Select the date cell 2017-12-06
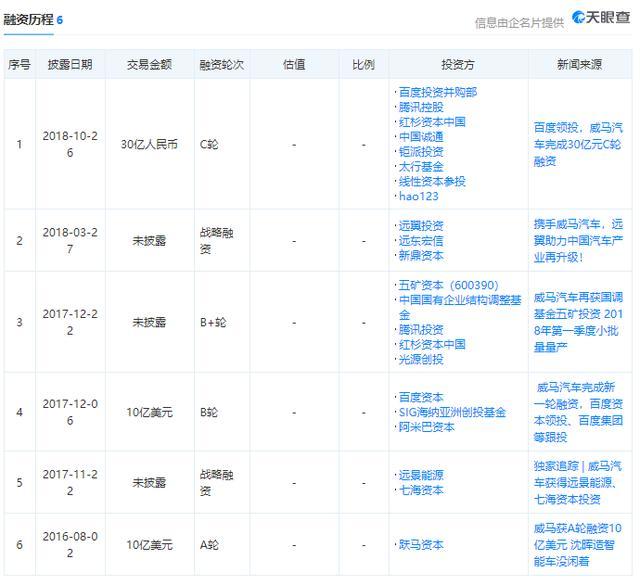 (x=70, y=412)
